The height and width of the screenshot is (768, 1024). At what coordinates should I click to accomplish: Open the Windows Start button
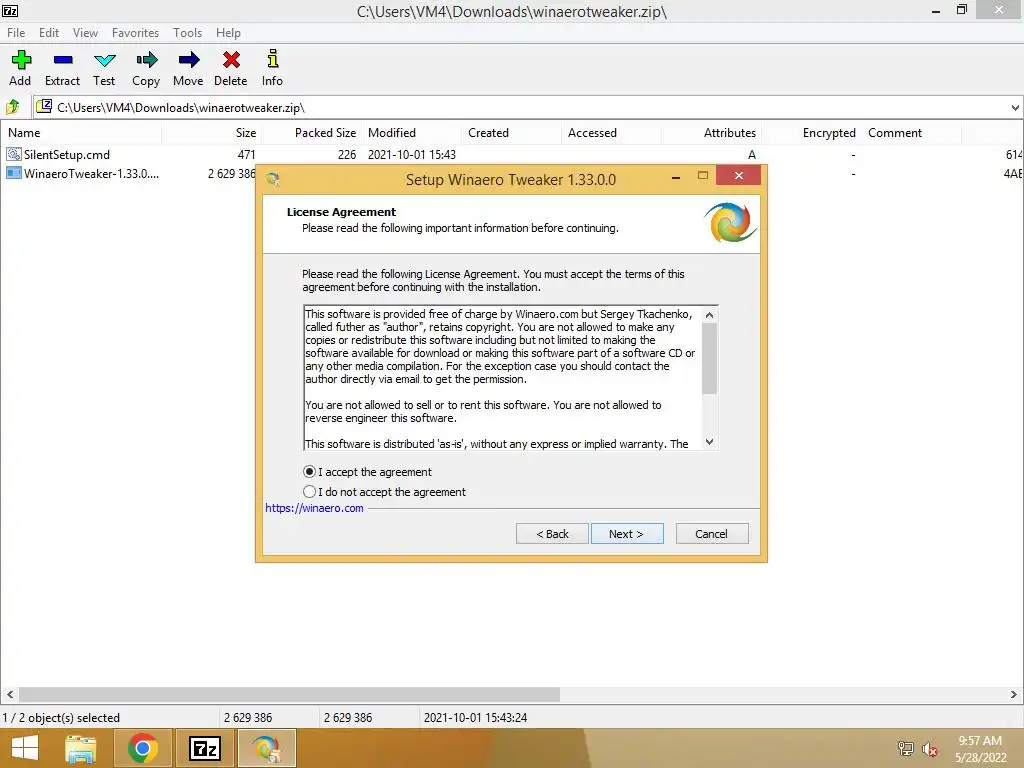[25, 748]
